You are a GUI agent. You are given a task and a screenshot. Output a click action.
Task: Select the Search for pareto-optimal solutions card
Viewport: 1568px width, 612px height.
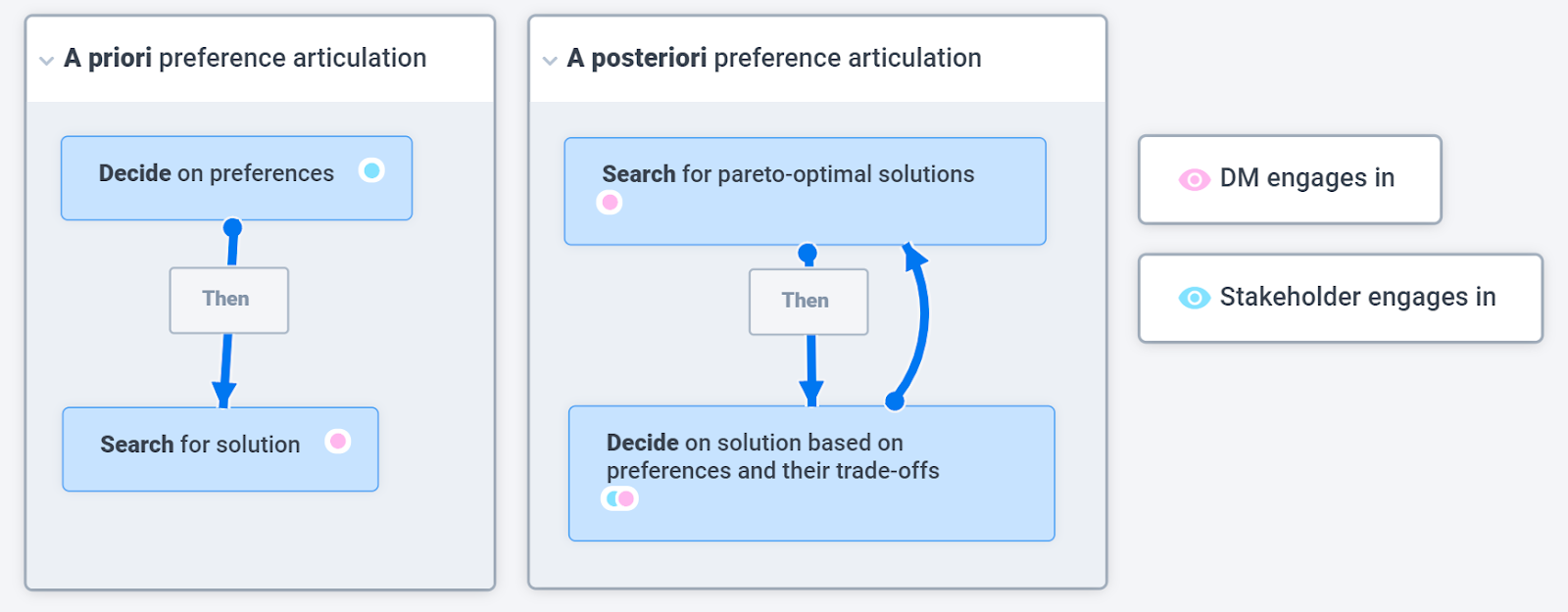(x=805, y=191)
